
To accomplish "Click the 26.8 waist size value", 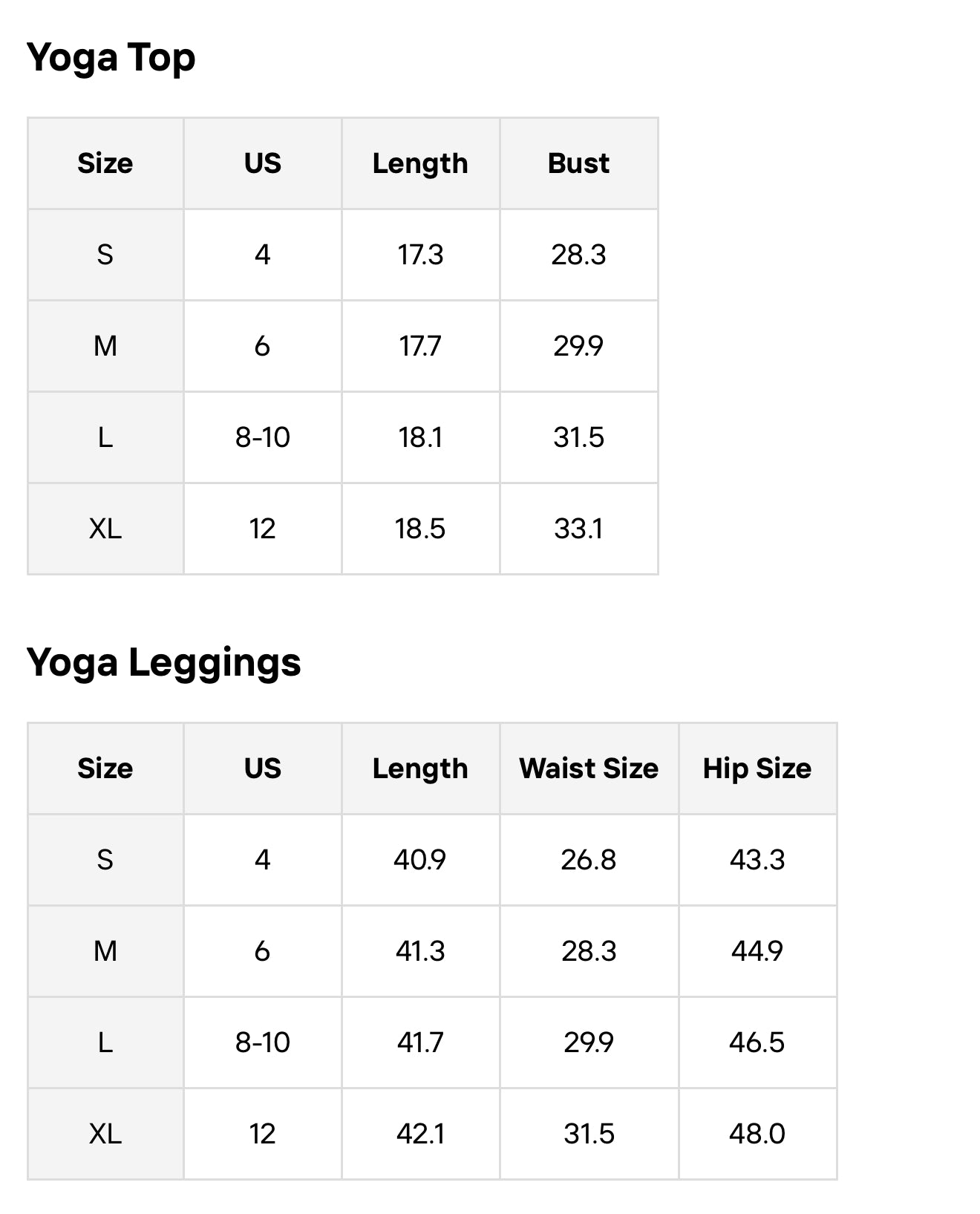I will tap(589, 860).
